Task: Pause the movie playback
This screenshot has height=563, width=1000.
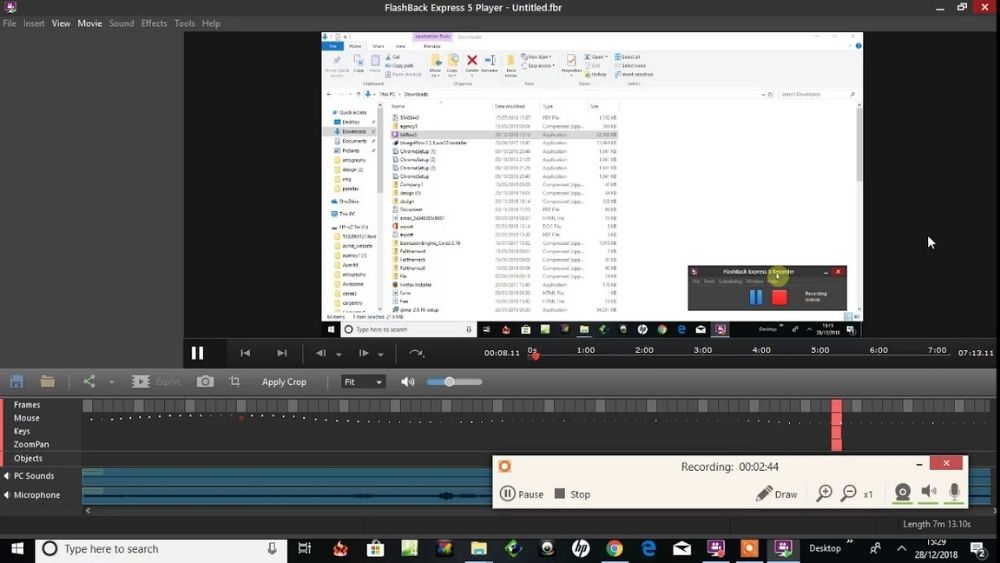Action: 198,353
